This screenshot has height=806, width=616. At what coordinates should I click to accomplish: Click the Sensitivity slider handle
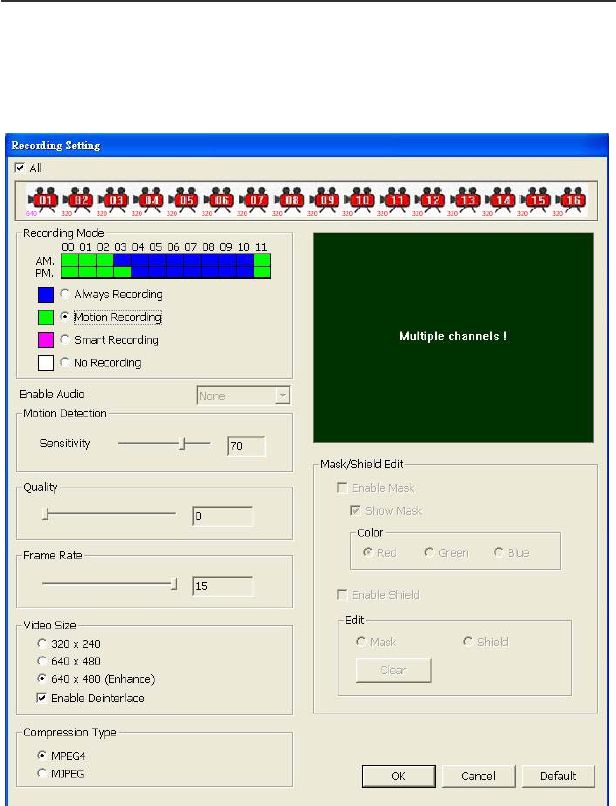coord(182,443)
